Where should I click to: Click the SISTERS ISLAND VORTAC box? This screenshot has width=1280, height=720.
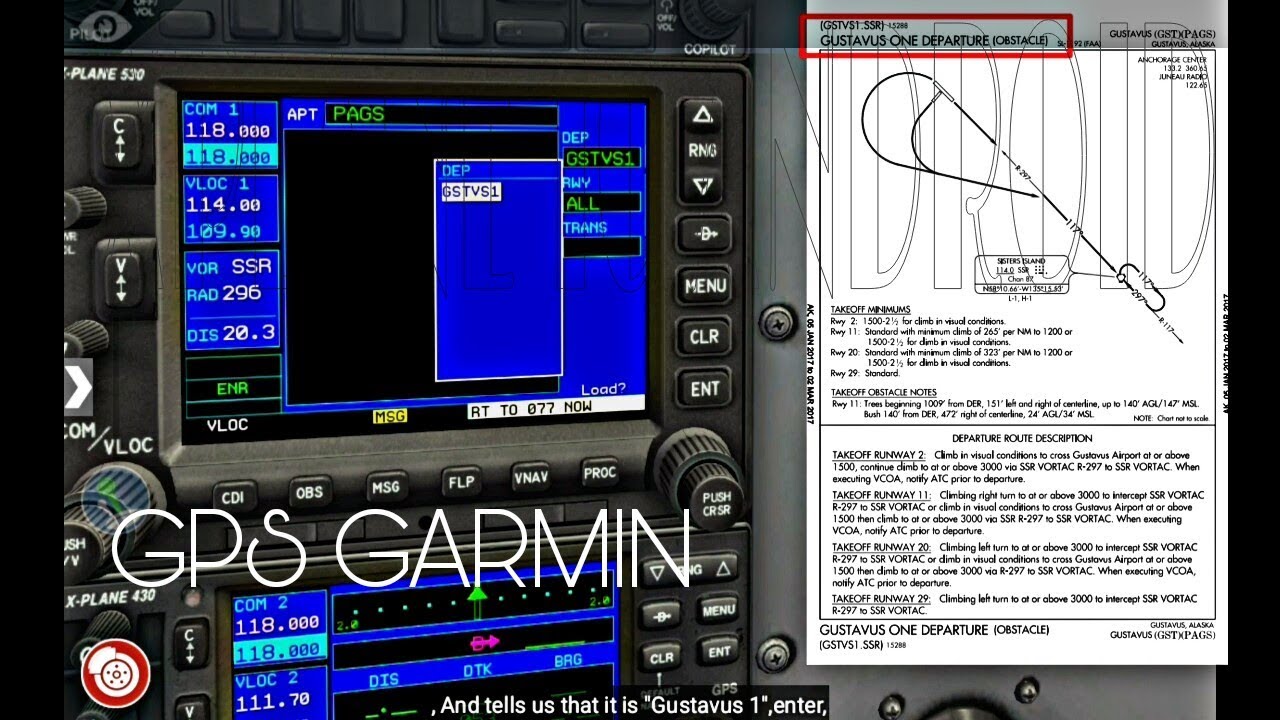click(x=1021, y=276)
